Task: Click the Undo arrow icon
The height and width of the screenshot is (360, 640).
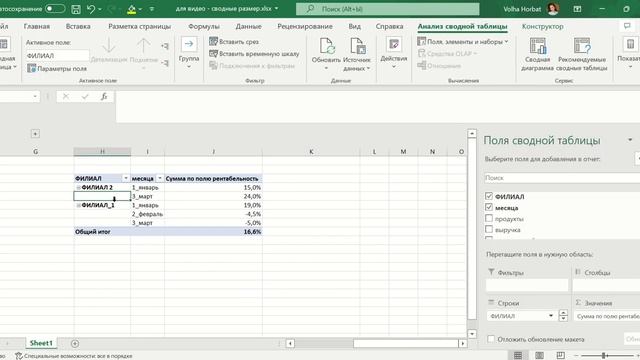Action: (91, 9)
